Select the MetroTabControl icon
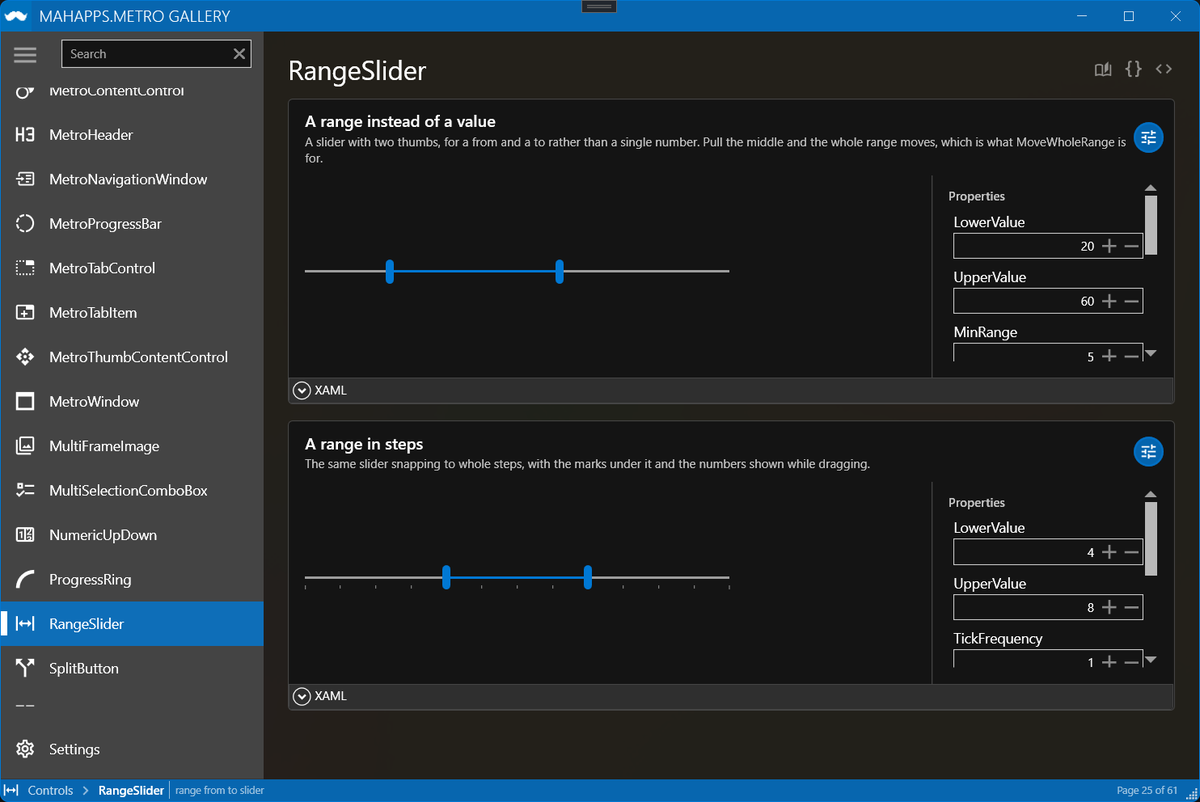Screen dimensions: 1200x802 tap(26, 268)
